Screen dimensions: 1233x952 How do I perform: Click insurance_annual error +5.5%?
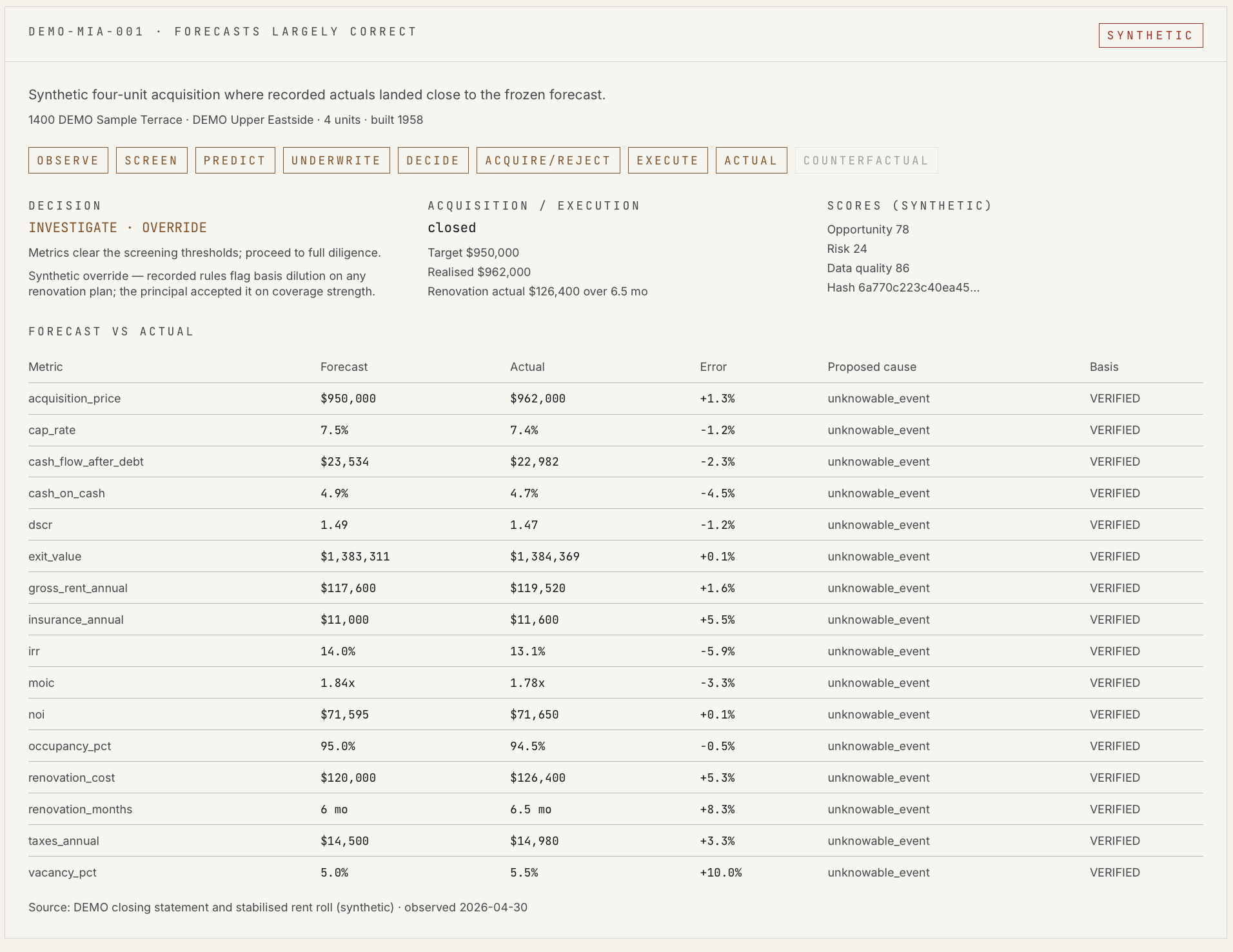[x=717, y=620]
